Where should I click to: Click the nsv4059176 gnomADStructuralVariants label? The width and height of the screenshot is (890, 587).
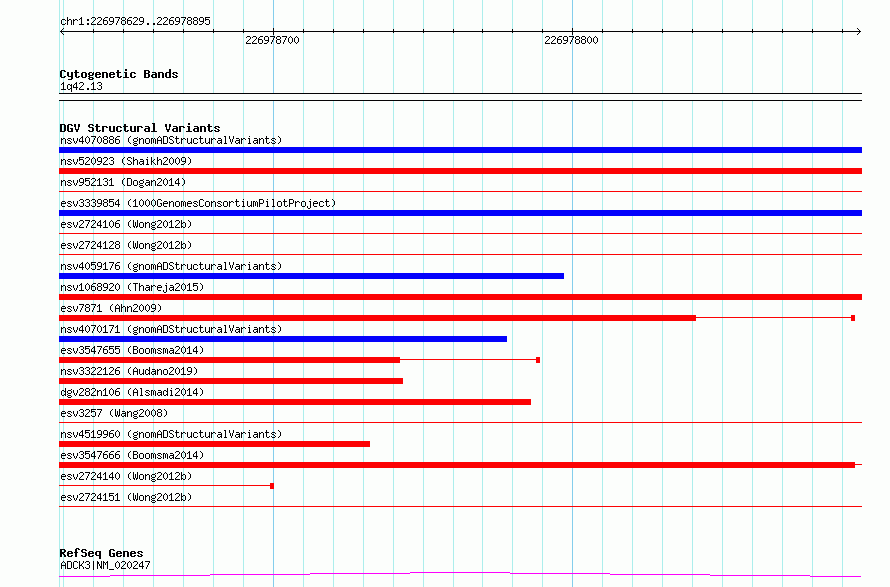pos(171,266)
